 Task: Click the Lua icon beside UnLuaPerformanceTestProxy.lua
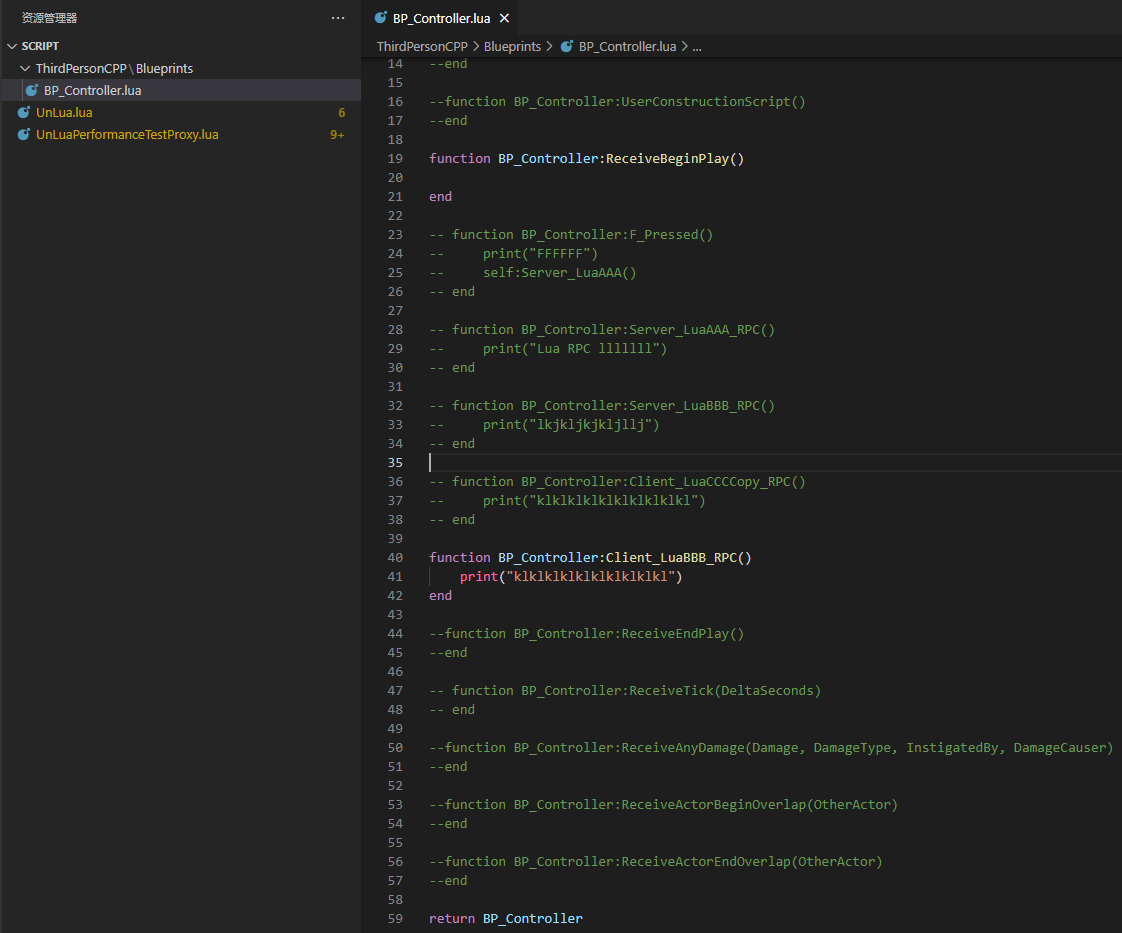click(24, 134)
